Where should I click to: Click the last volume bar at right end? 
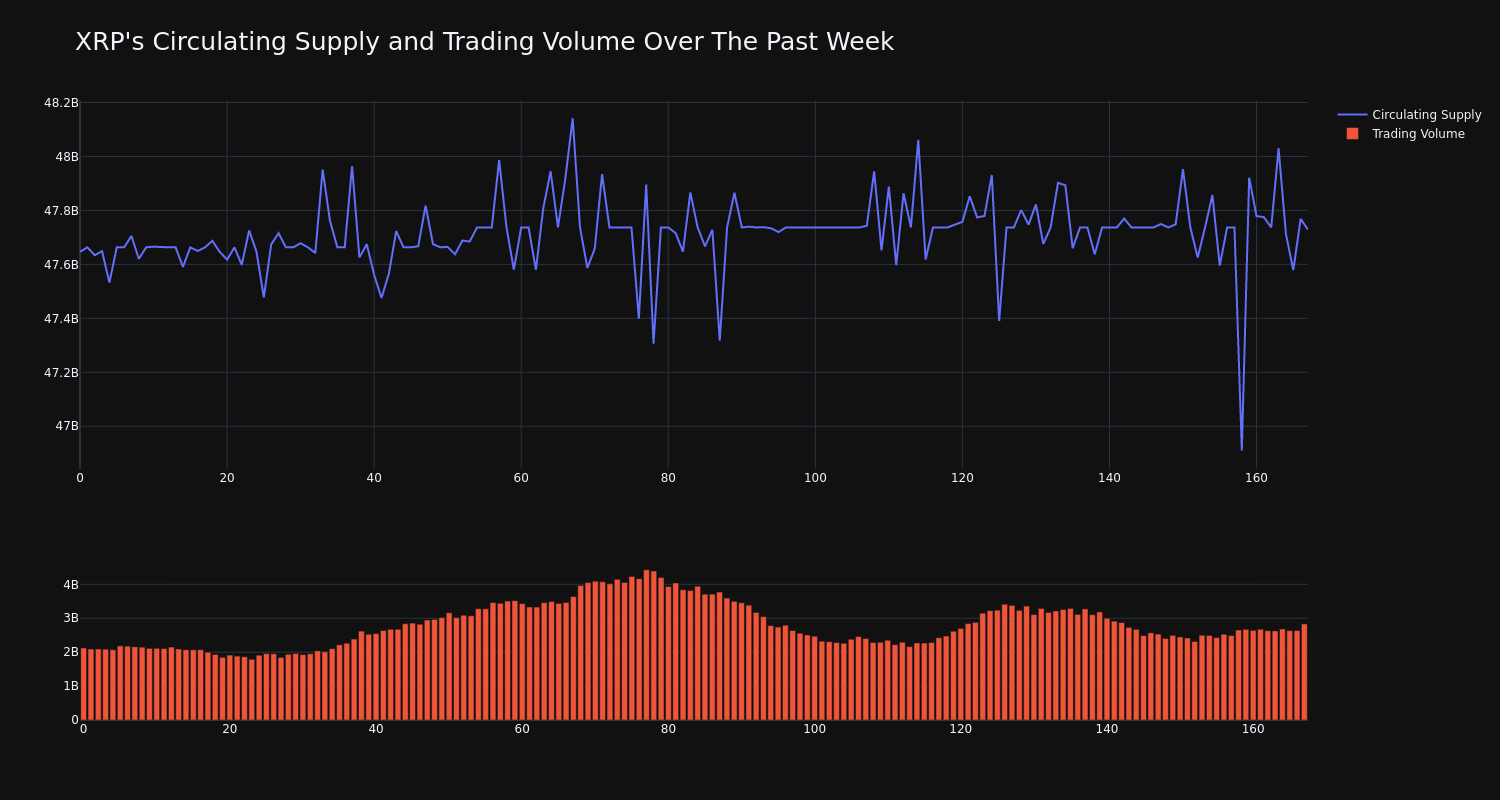pos(1304,672)
